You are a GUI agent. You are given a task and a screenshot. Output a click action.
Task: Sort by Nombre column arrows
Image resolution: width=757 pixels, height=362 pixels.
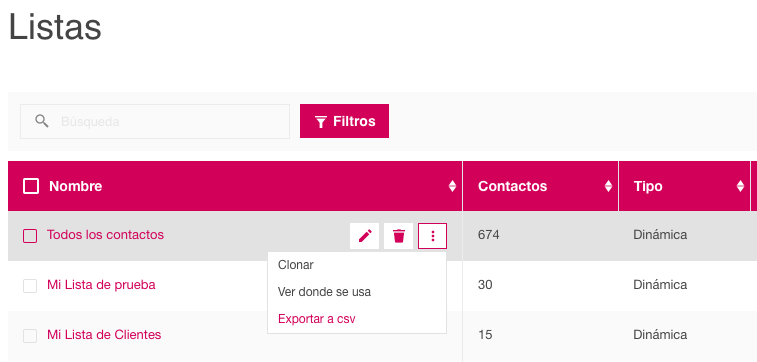click(452, 186)
